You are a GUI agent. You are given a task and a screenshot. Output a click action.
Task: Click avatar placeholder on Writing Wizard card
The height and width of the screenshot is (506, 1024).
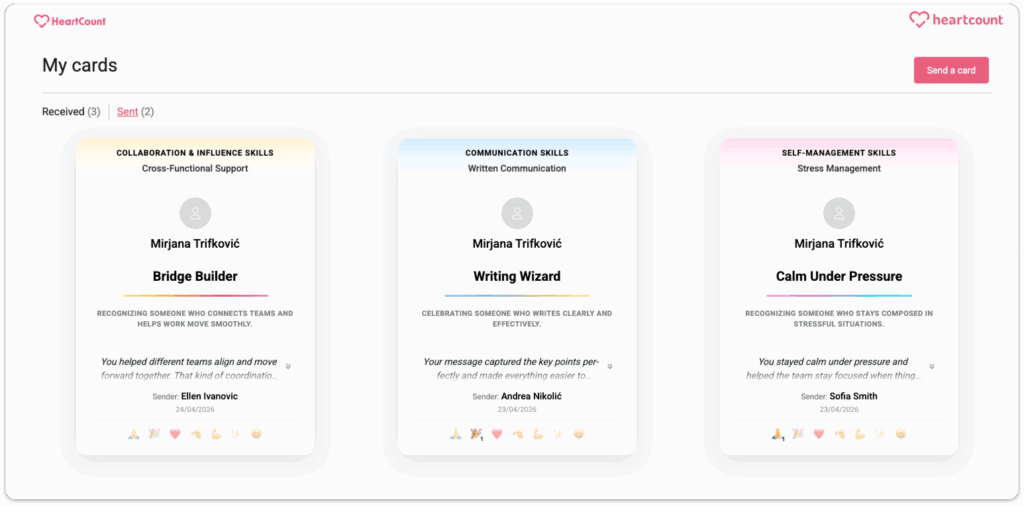517,213
